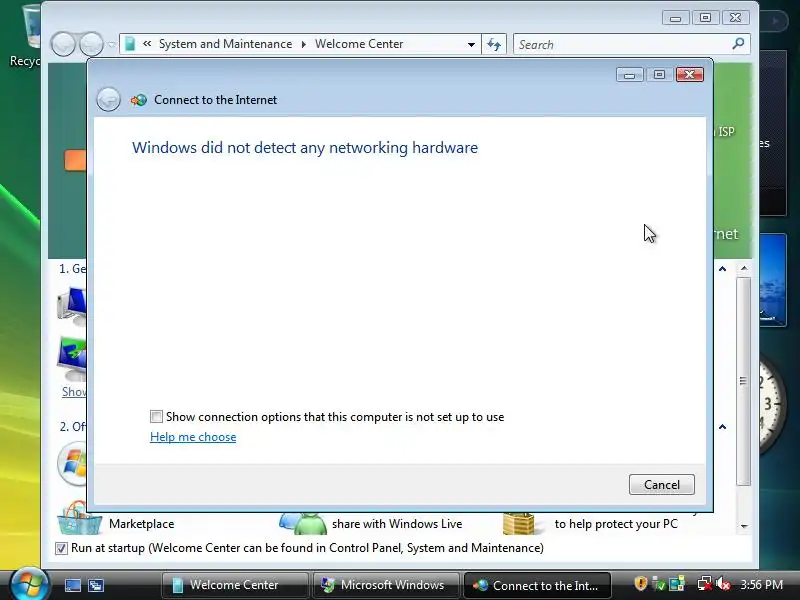
Task: Click the Explorer forward navigation button
Action: [91, 44]
